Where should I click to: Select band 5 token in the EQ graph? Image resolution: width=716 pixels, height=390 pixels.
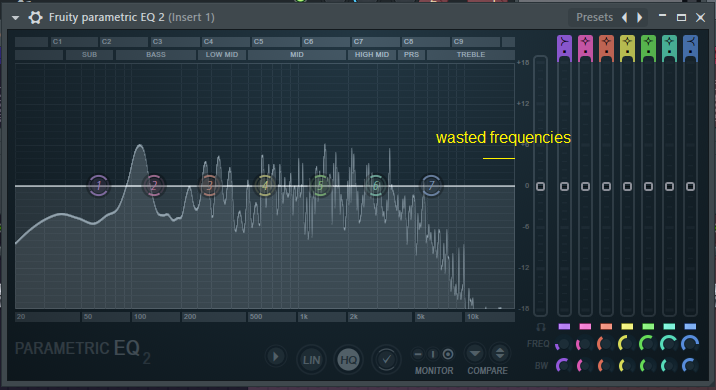coord(321,185)
